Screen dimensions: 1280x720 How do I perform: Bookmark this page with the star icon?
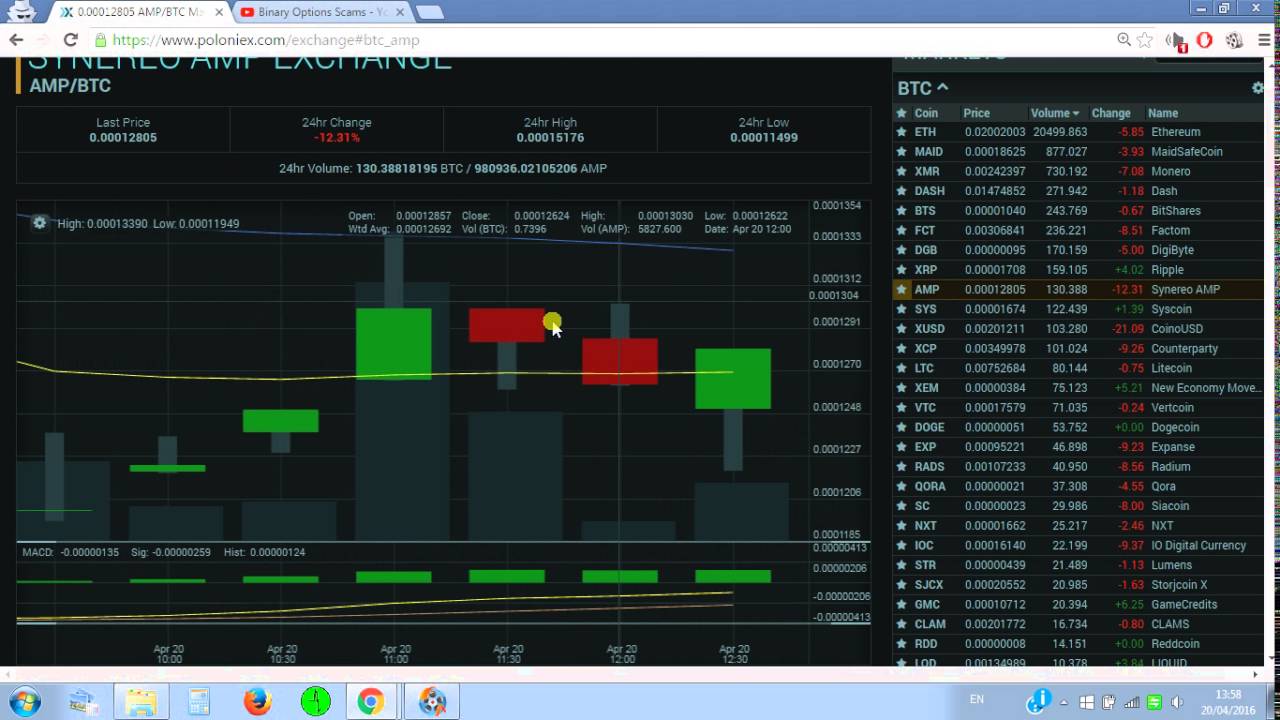coord(1146,40)
